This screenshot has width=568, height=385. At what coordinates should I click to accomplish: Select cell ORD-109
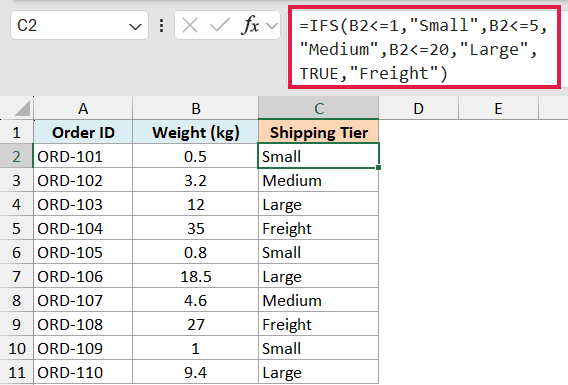(83, 348)
